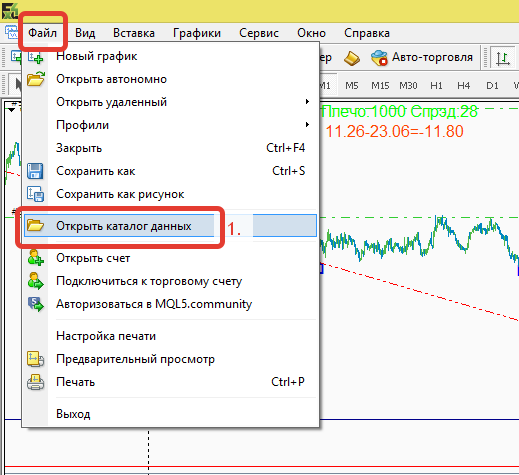Expand the Профили submenu arrow
This screenshot has width=519, height=475.
307,125
